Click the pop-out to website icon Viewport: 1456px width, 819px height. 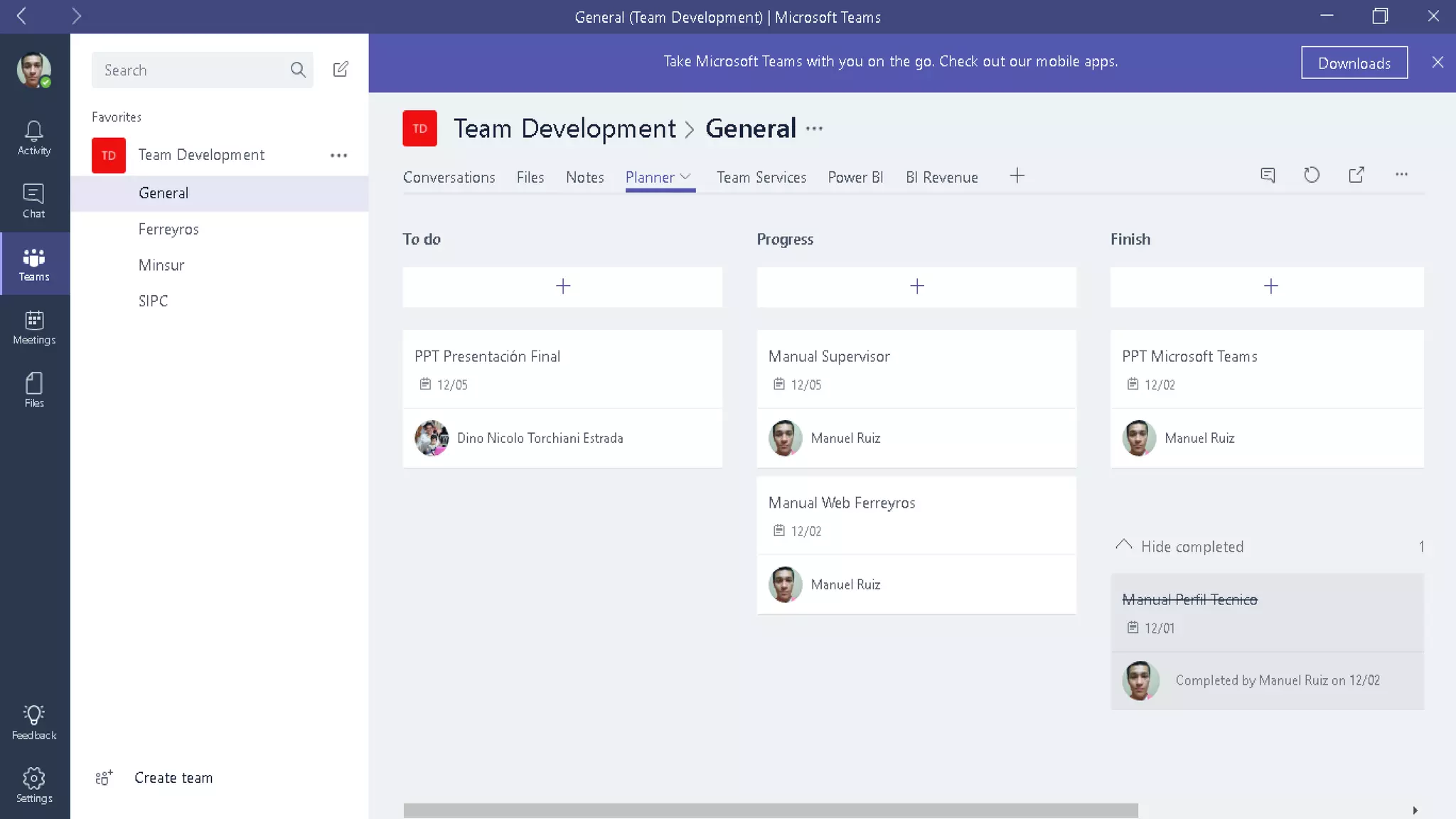click(1356, 175)
